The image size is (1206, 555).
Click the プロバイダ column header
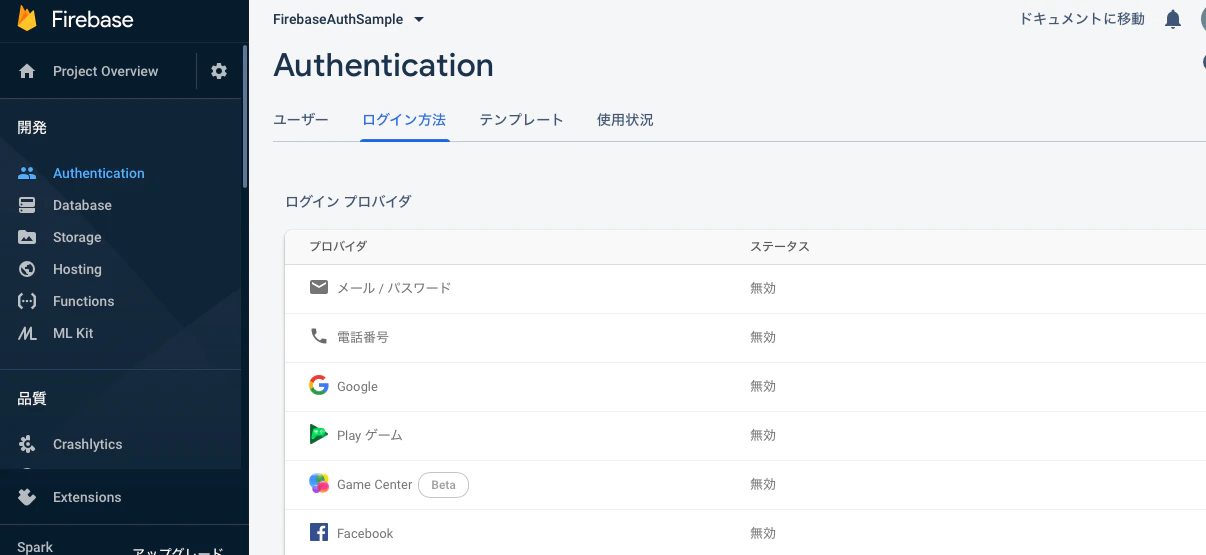point(338,246)
